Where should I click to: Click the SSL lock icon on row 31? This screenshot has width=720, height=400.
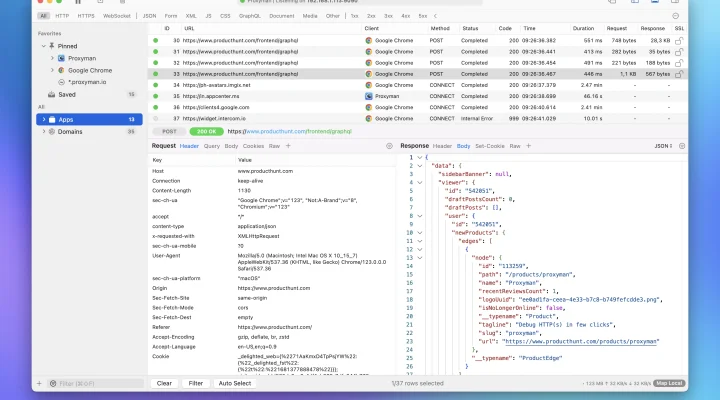pos(679,51)
